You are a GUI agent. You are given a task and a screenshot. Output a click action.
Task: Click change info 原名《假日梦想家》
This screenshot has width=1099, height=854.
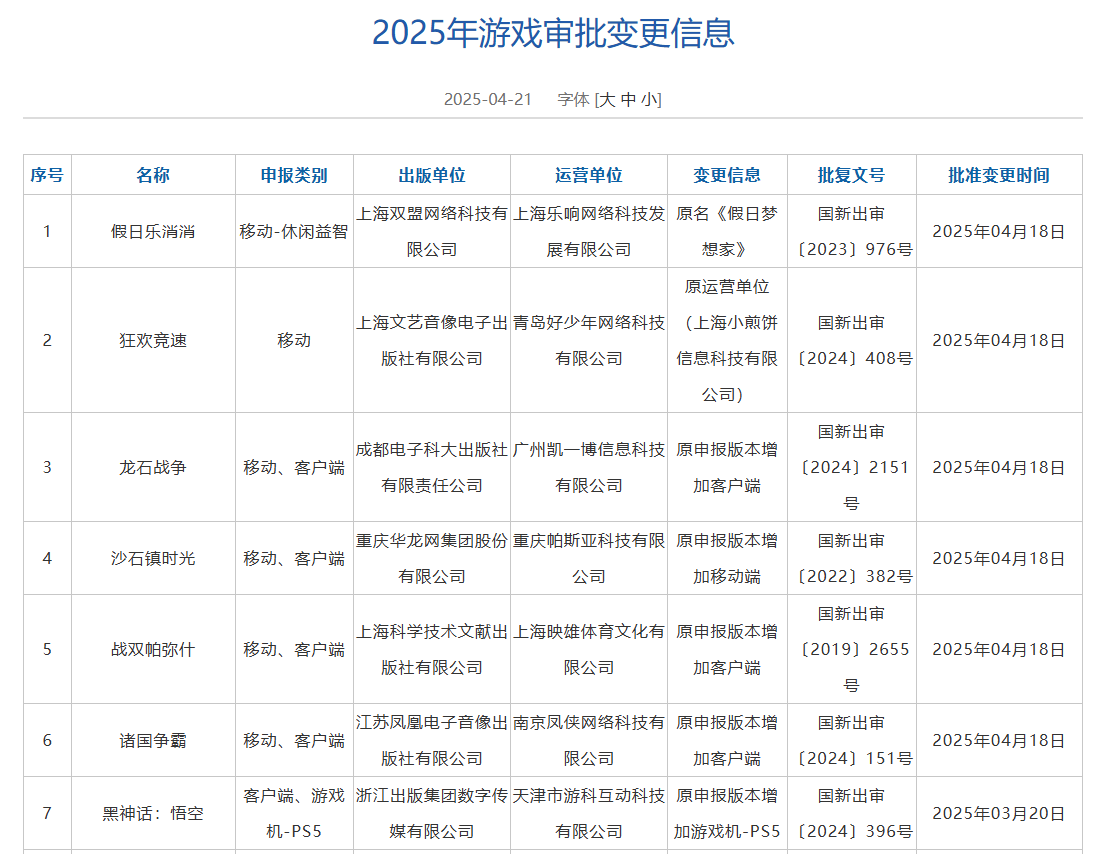click(727, 231)
